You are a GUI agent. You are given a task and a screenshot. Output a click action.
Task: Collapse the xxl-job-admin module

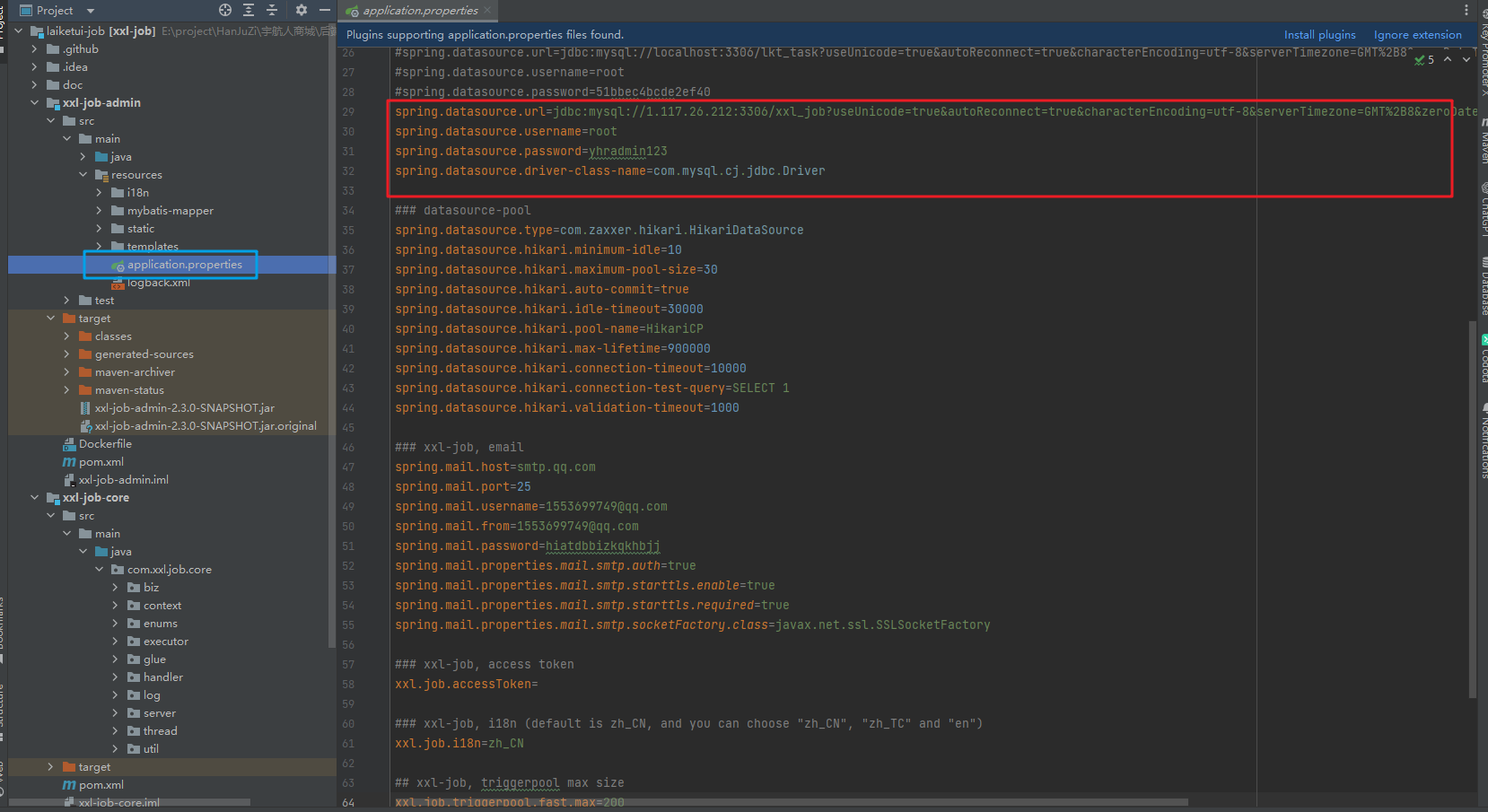(34, 103)
